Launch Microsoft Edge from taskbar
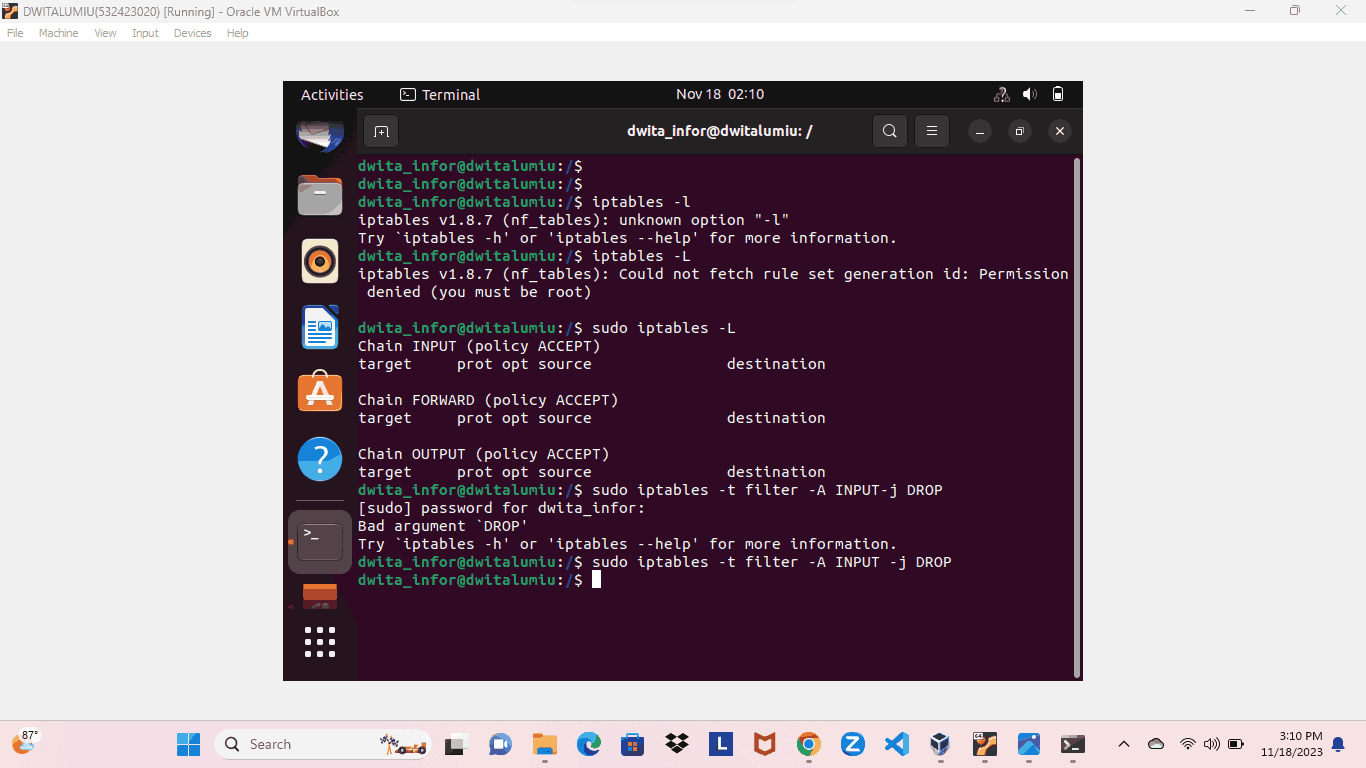 [588, 744]
